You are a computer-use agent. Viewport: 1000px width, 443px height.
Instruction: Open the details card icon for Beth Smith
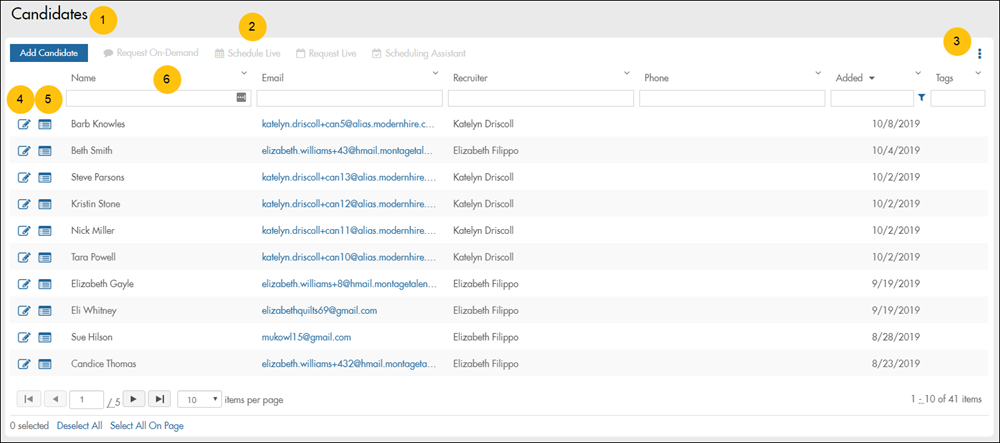45,150
